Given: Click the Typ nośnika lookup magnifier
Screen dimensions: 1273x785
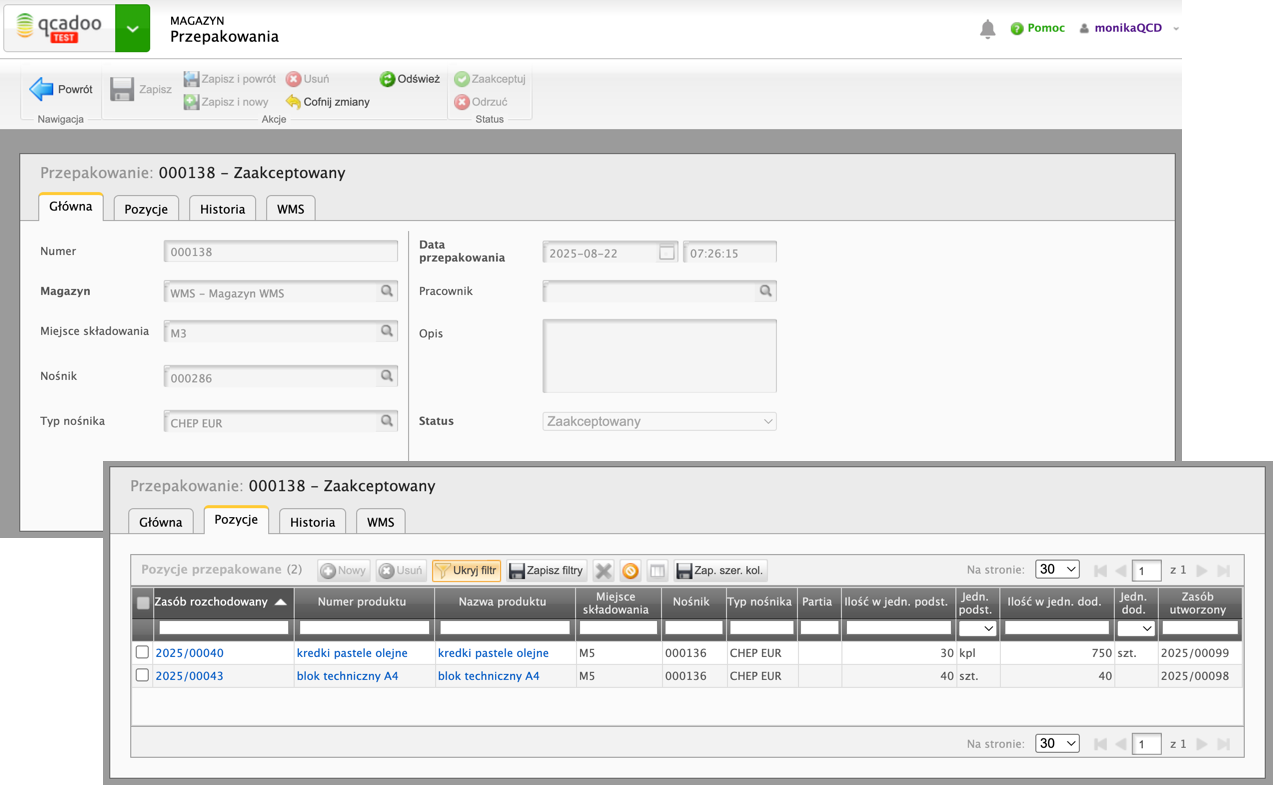Looking at the screenshot, I should pyautogui.click(x=387, y=421).
